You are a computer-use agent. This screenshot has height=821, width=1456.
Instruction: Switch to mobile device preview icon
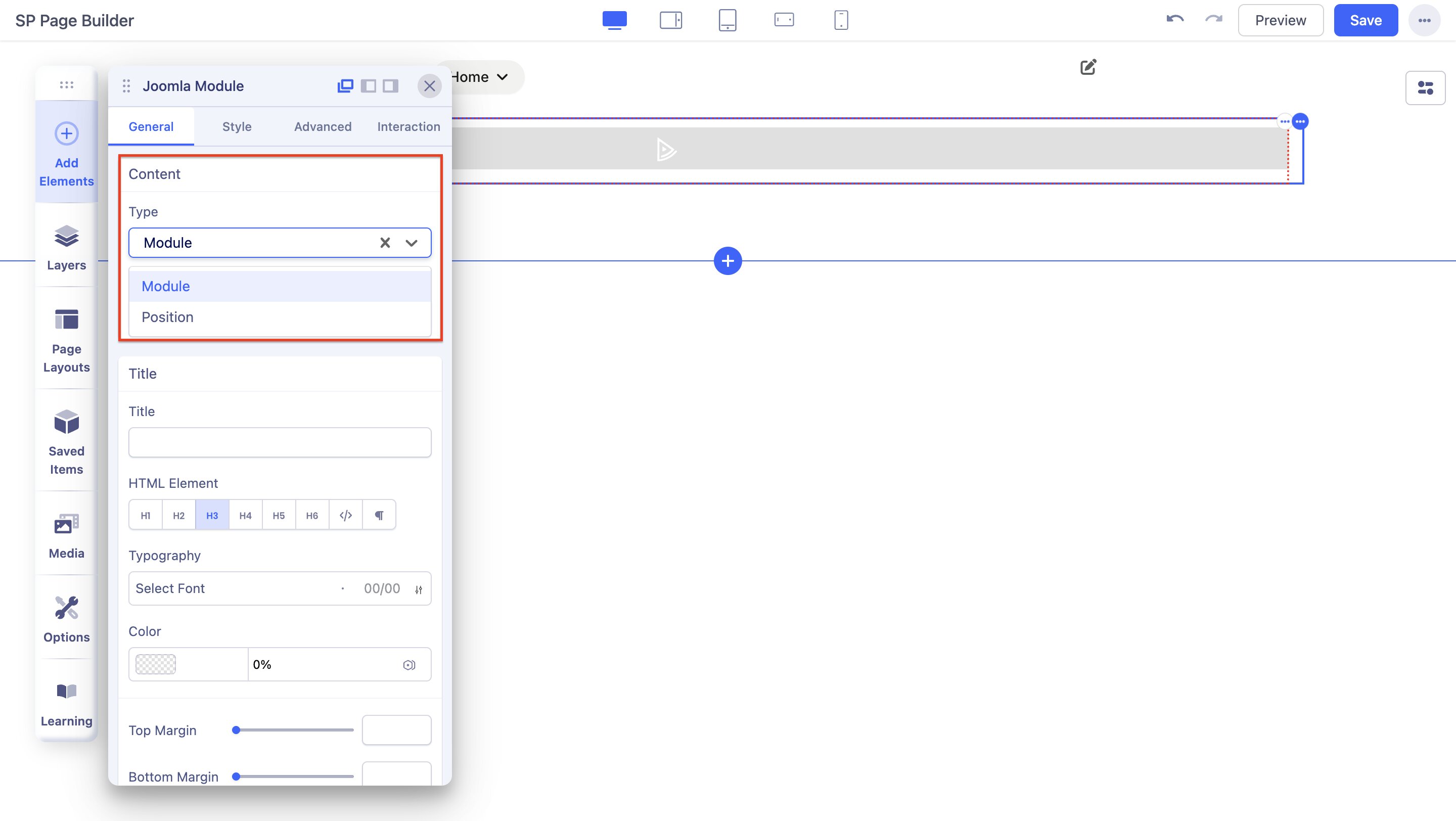[x=840, y=20]
